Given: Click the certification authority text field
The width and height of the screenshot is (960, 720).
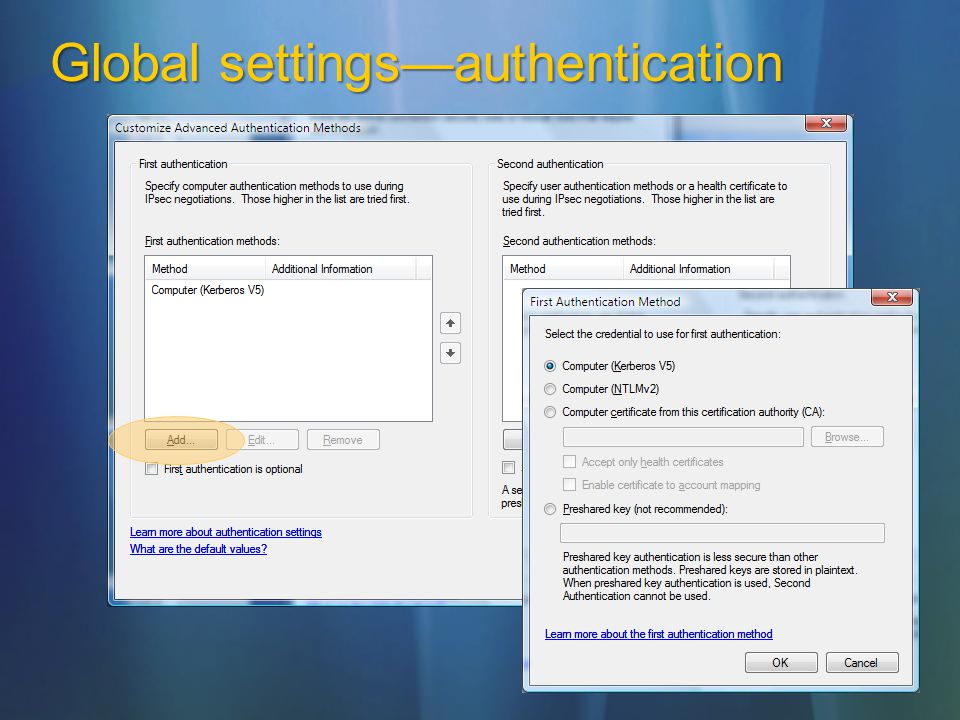Looking at the screenshot, I should tap(683, 437).
